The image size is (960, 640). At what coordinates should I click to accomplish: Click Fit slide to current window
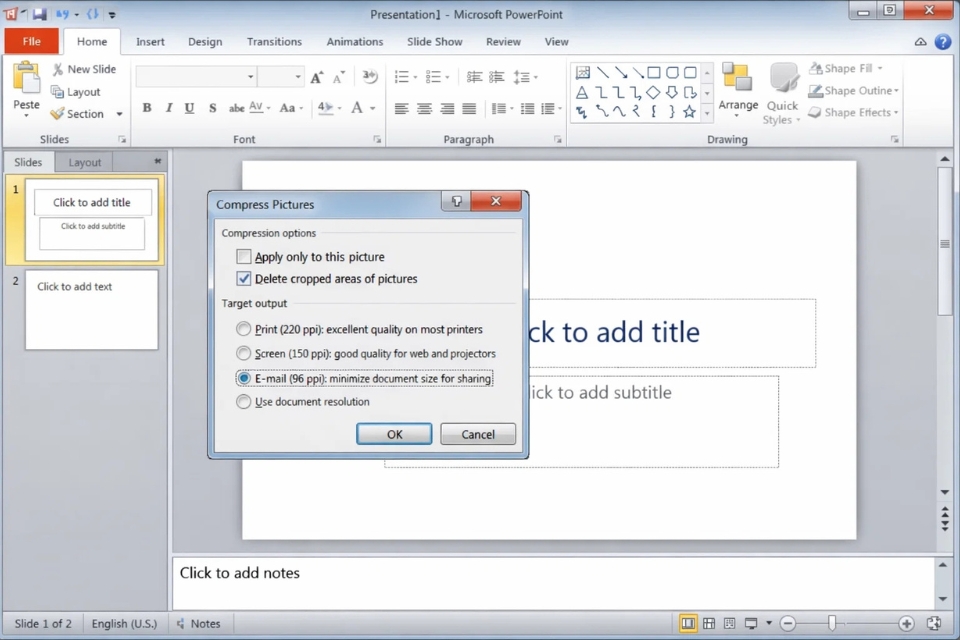click(x=936, y=622)
